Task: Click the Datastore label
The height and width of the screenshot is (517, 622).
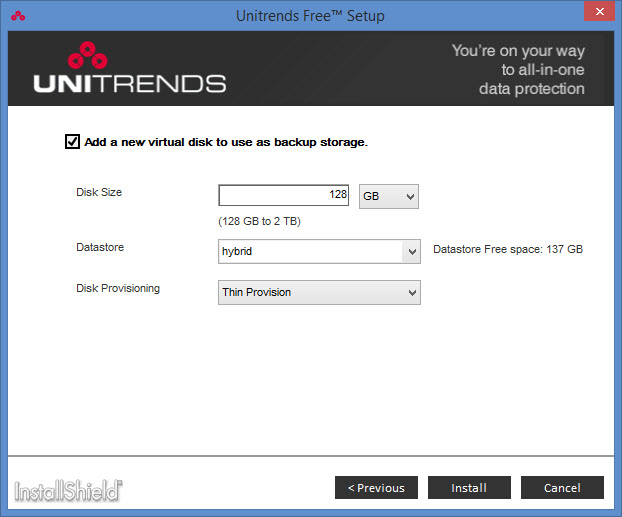Action: coord(100,247)
